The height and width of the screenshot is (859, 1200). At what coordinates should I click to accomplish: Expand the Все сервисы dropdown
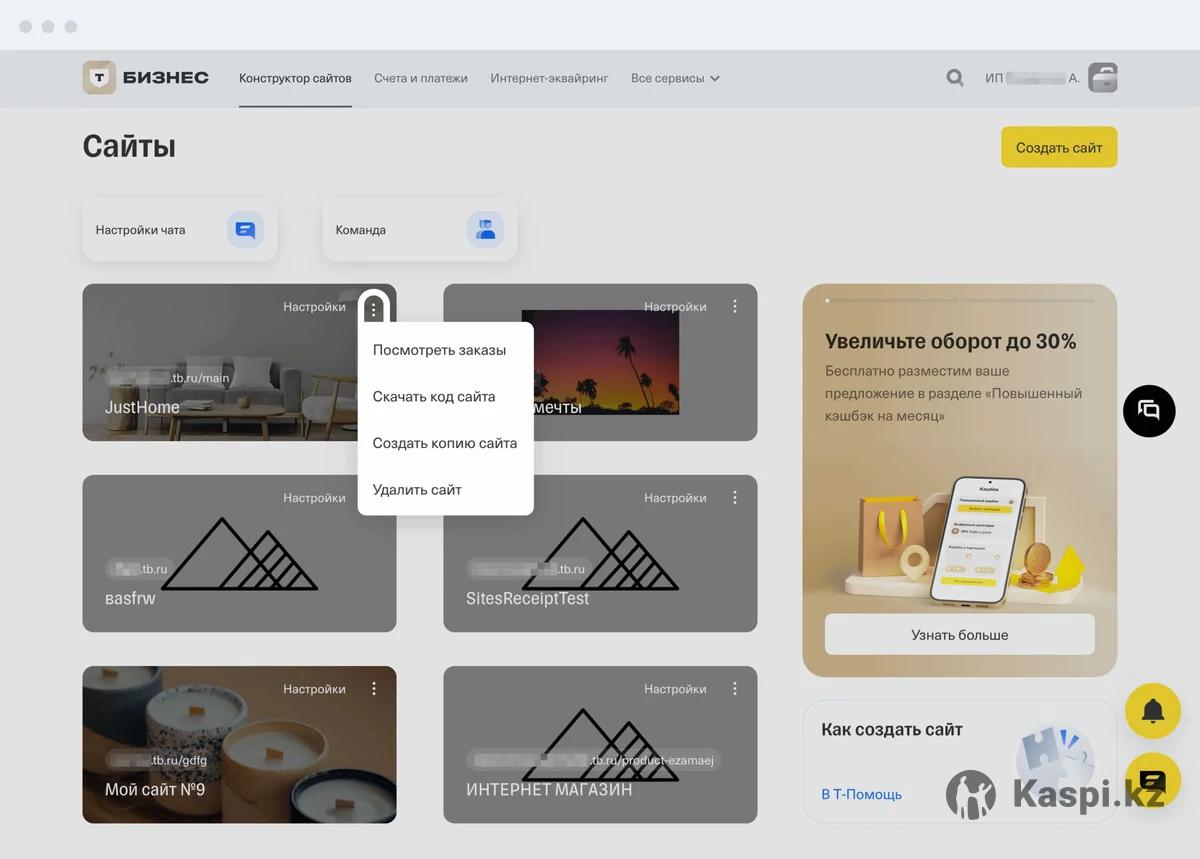click(675, 78)
